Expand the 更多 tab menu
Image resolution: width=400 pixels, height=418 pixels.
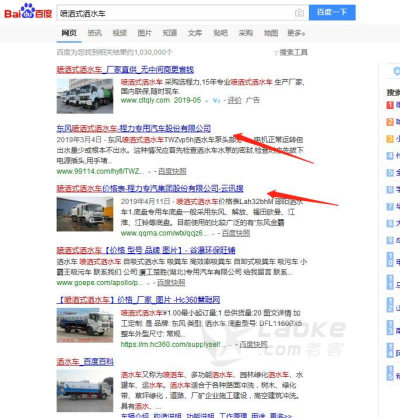(296, 33)
